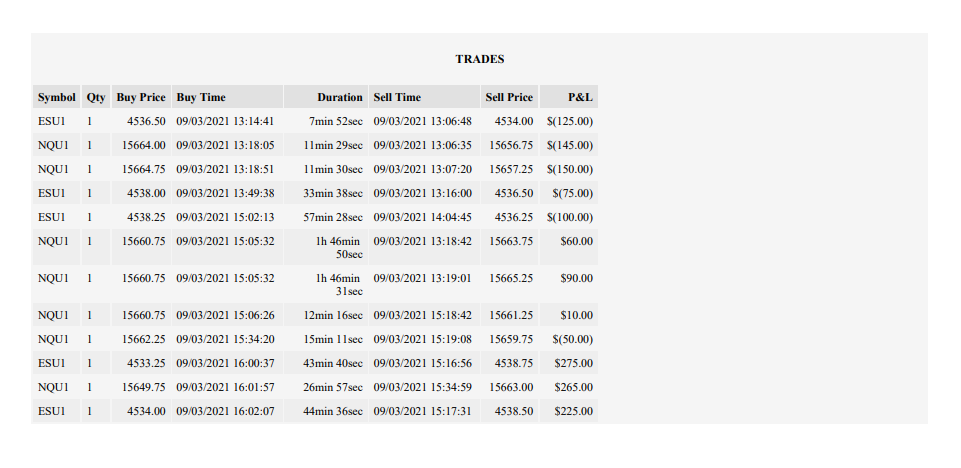Image resolution: width=961 pixels, height=468 pixels.
Task: Click the Buy Time column header
Action: pos(227,97)
